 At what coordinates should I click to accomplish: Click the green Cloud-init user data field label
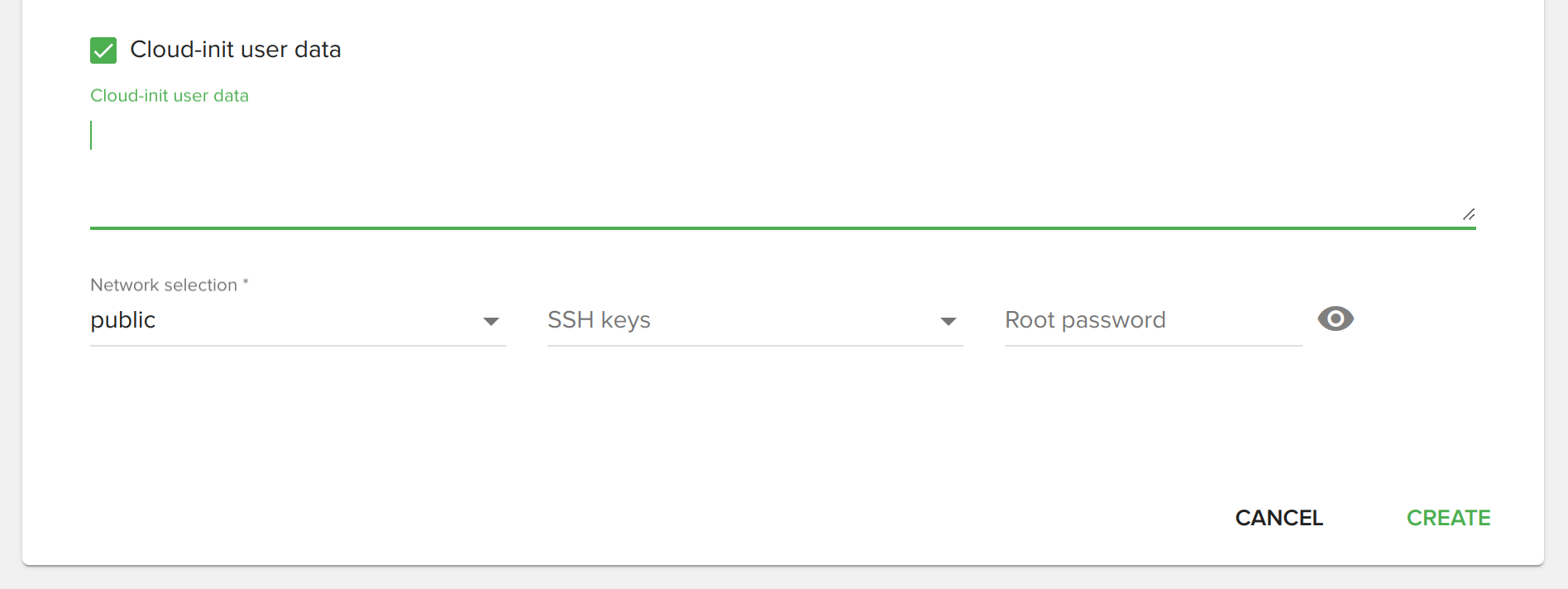click(170, 96)
